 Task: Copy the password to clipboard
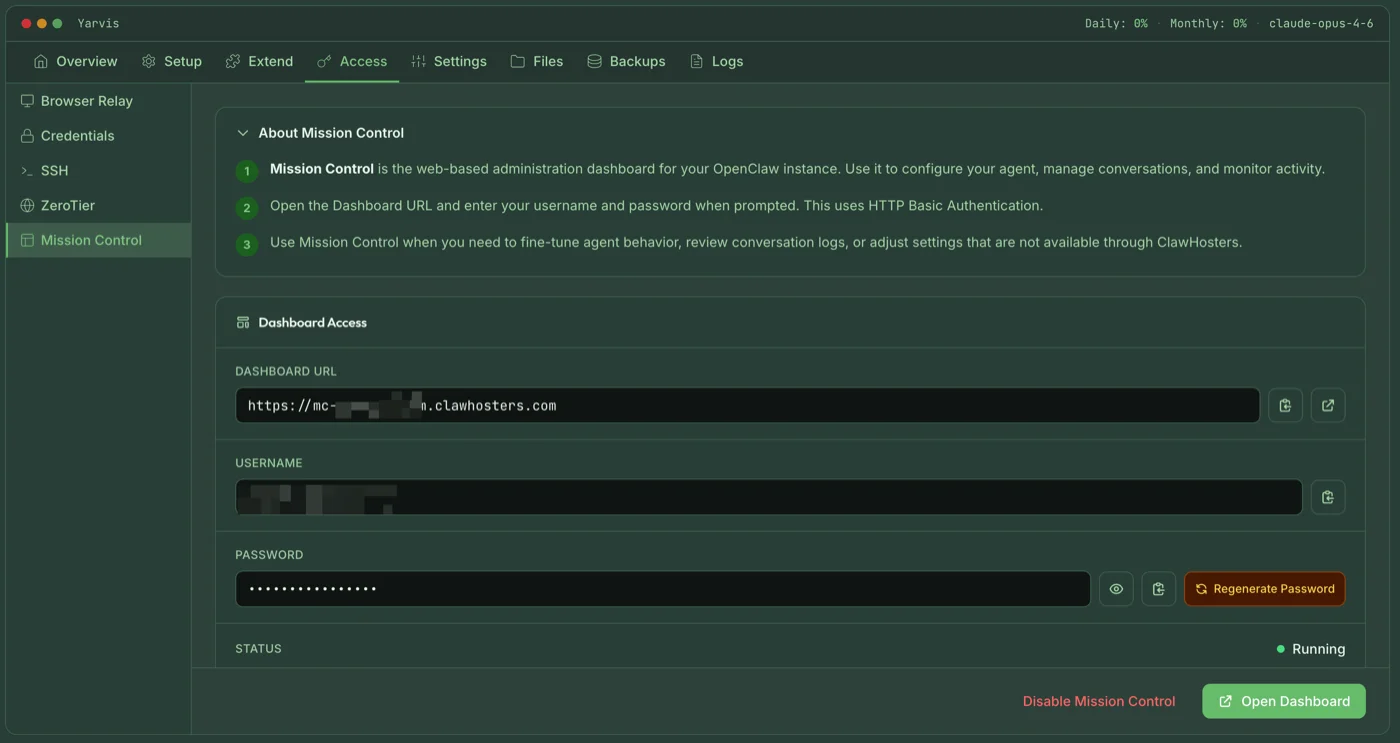1158,588
